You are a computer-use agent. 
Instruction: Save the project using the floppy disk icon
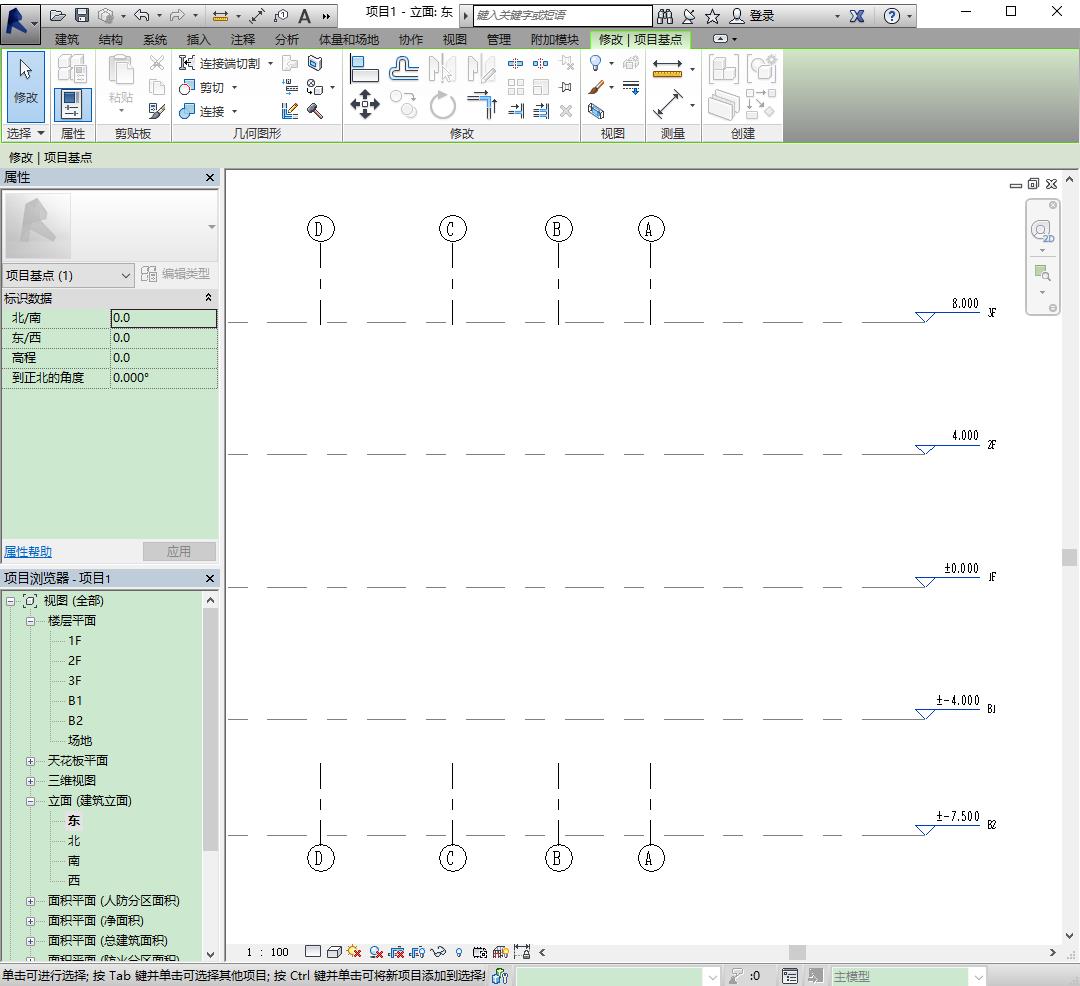(81, 15)
